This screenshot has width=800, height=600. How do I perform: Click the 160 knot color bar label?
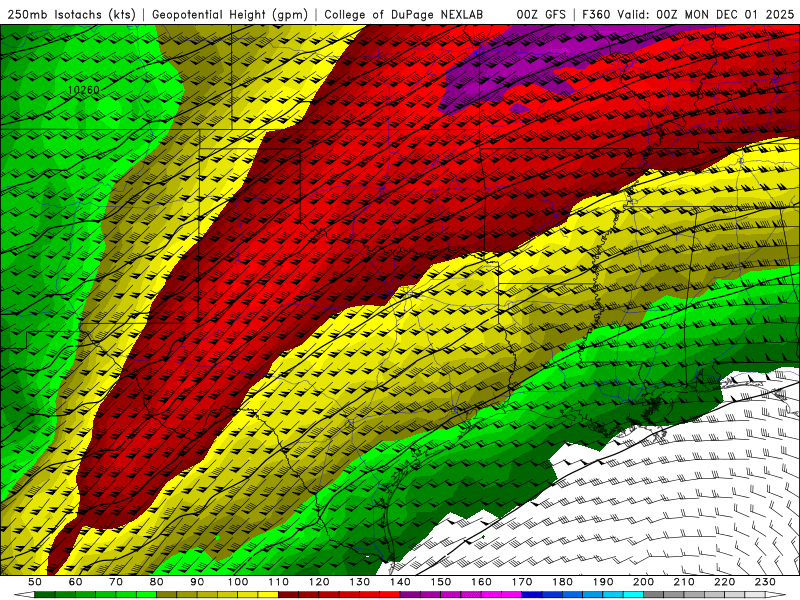[481, 582]
